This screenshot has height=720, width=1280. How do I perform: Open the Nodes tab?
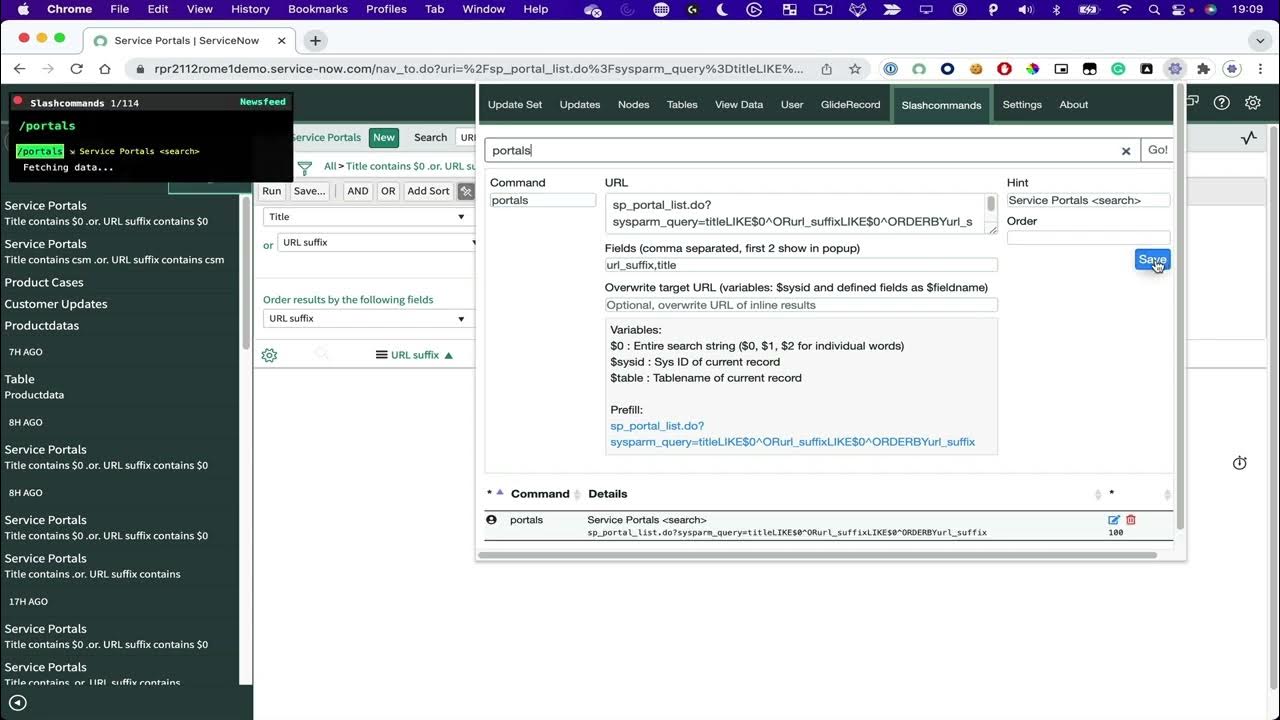click(634, 105)
